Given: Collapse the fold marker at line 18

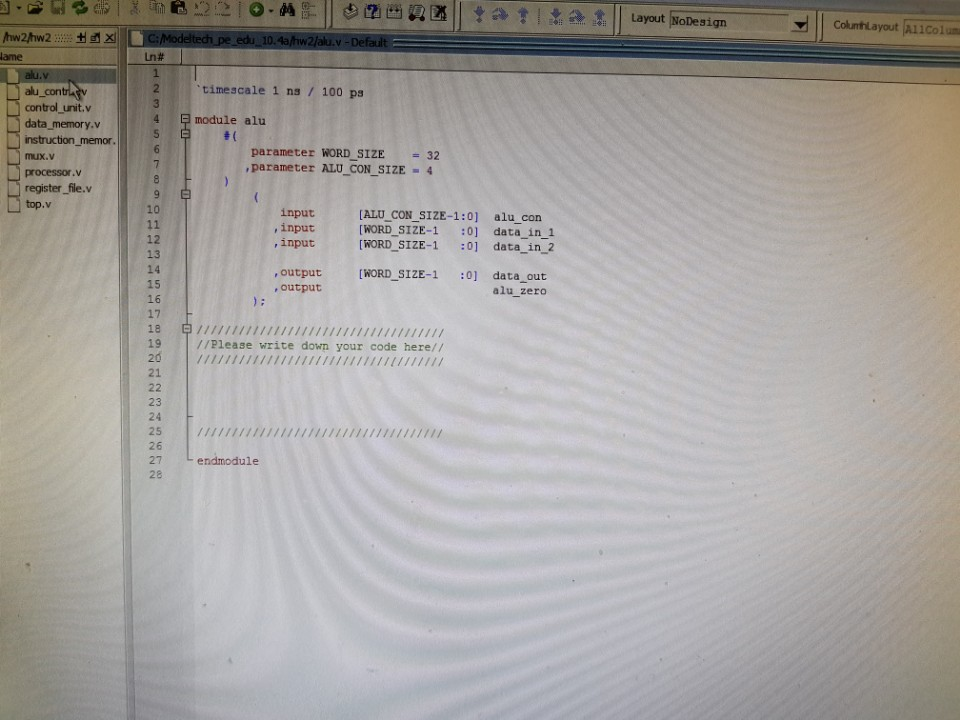Looking at the screenshot, I should (187, 329).
